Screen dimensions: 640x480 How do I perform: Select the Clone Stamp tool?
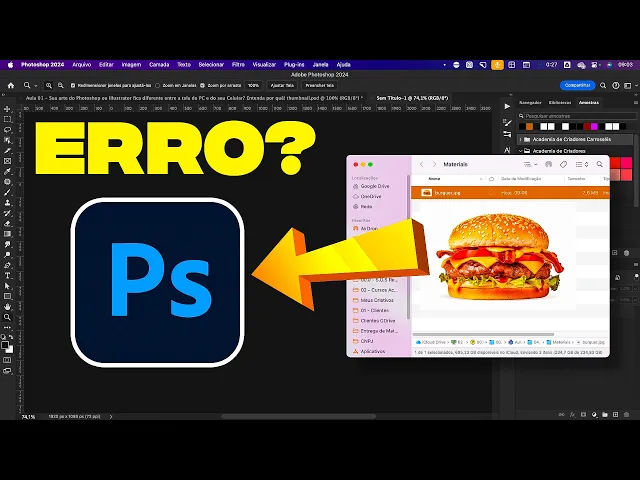[7, 202]
